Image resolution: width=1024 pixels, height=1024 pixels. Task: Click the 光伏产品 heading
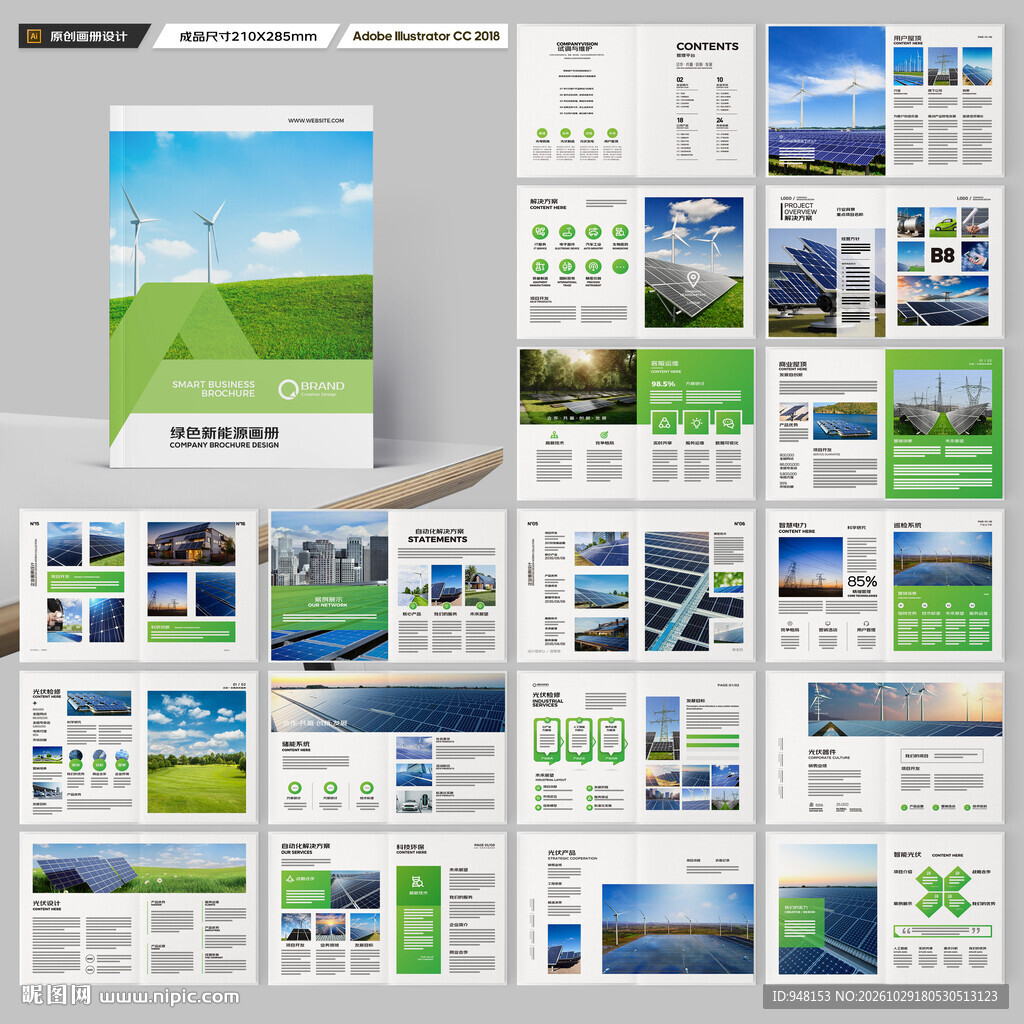tap(562, 853)
